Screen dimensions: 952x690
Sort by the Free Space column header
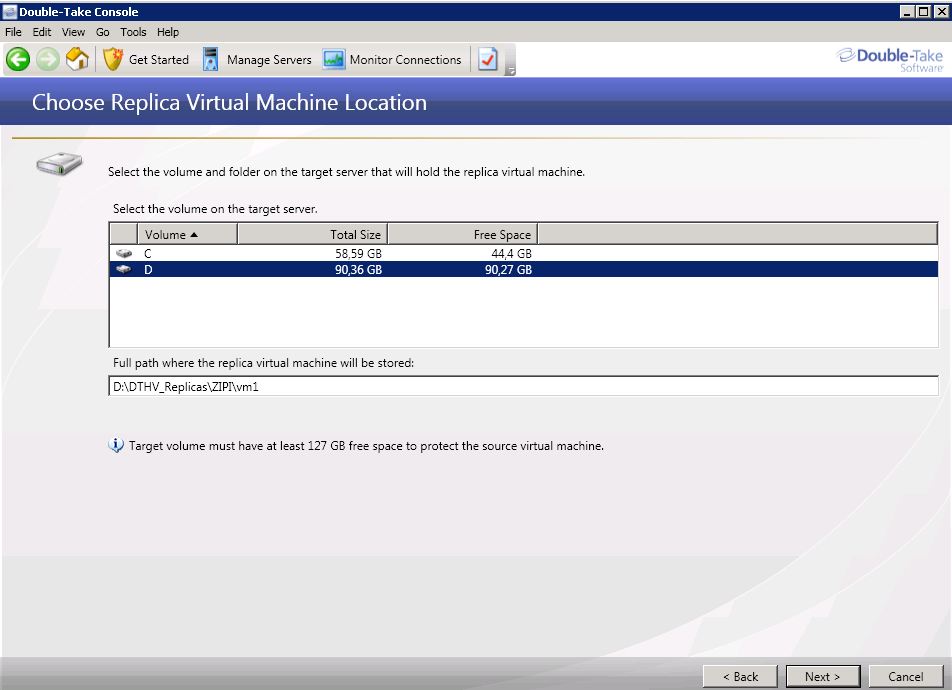pos(463,234)
